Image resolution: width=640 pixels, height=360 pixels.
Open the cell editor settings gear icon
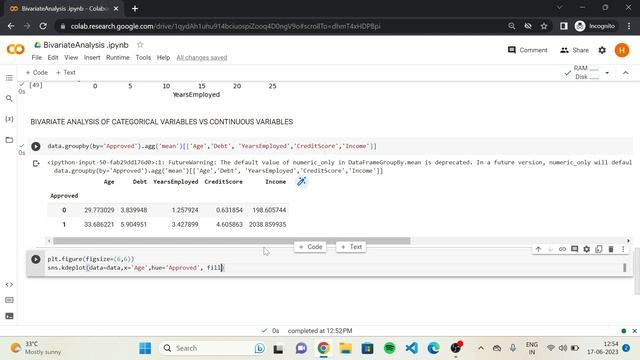click(587, 249)
